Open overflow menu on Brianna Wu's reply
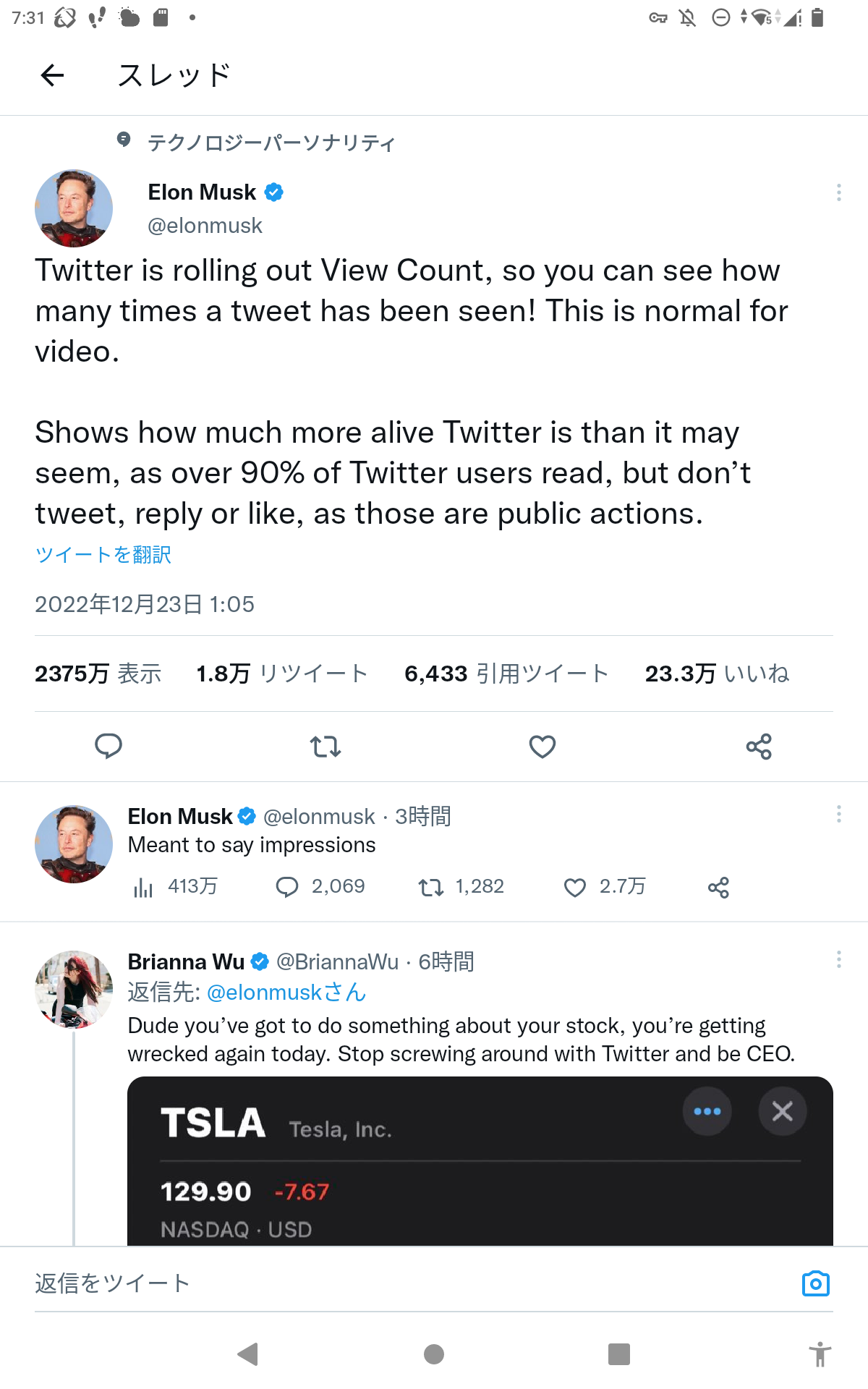The height and width of the screenshot is (1389, 868). coord(838,960)
